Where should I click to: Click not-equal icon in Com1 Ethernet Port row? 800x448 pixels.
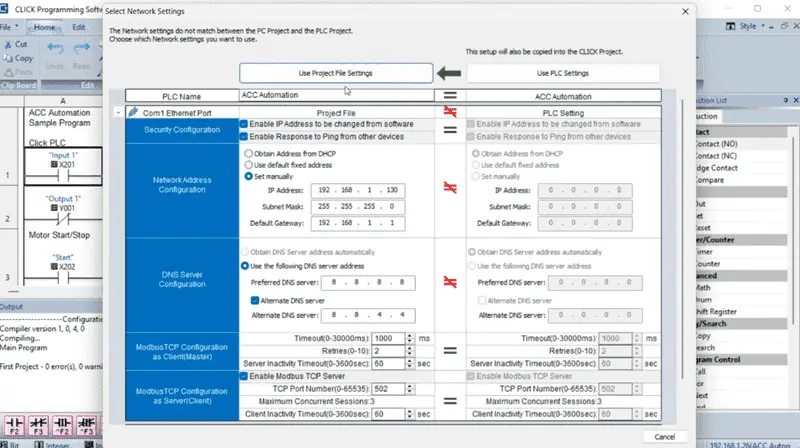(450, 111)
